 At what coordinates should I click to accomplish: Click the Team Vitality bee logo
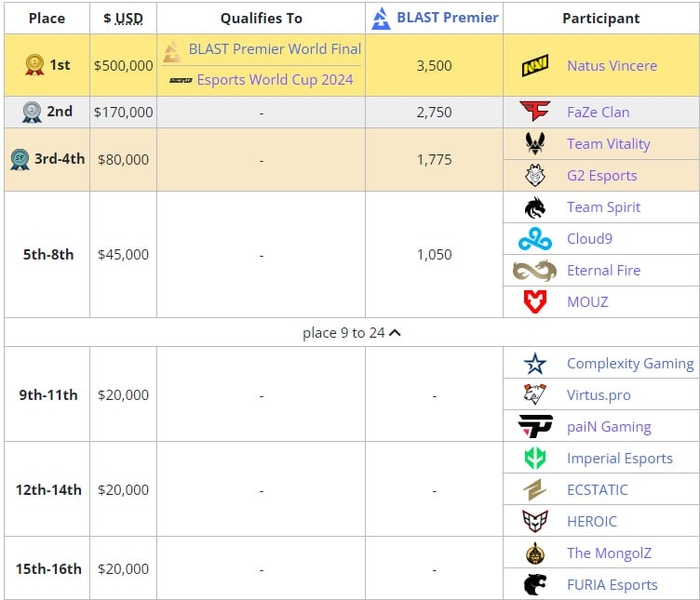pyautogui.click(x=535, y=144)
